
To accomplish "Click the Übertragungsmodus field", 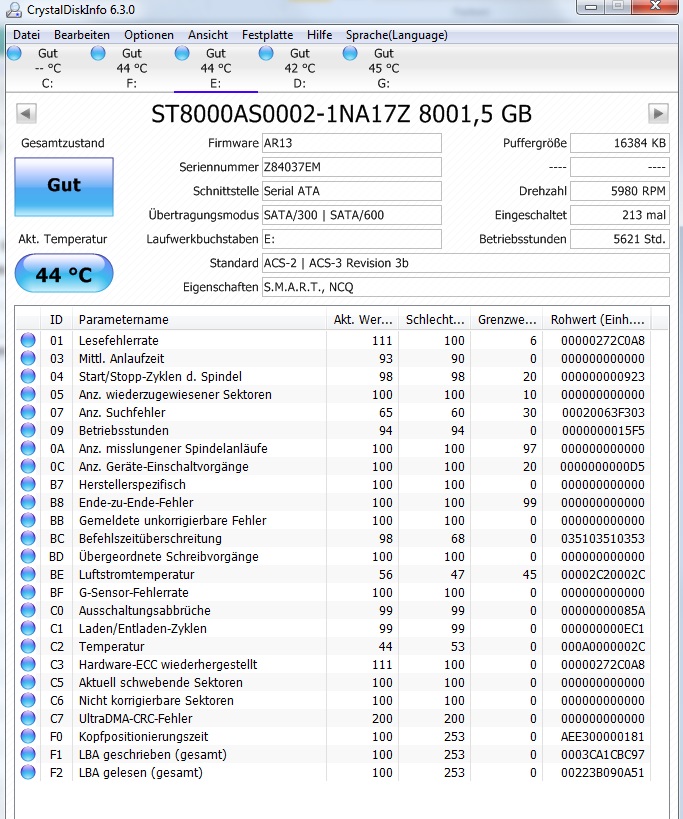I will coord(351,215).
